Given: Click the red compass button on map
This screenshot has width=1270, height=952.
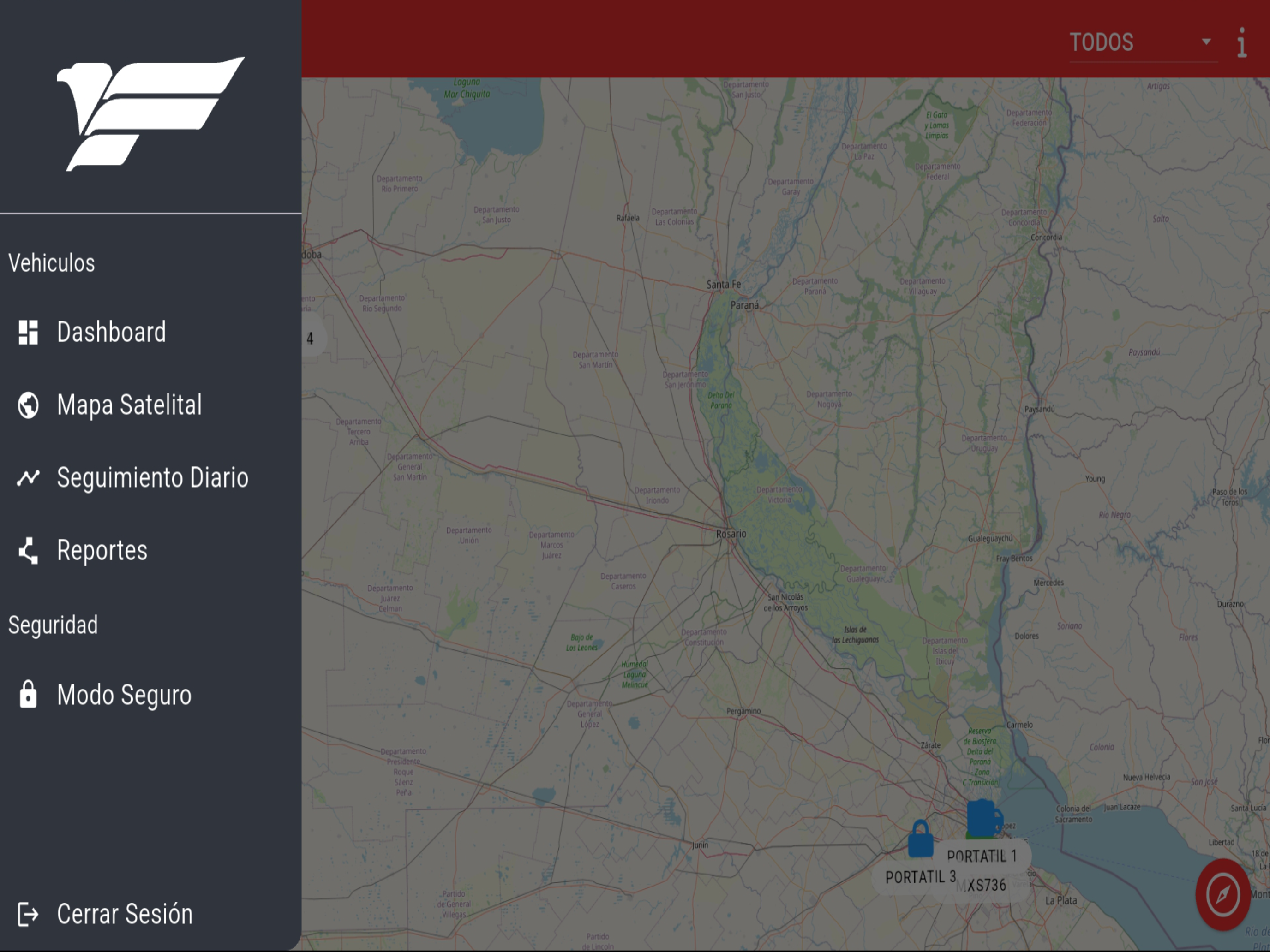Looking at the screenshot, I should [1223, 894].
